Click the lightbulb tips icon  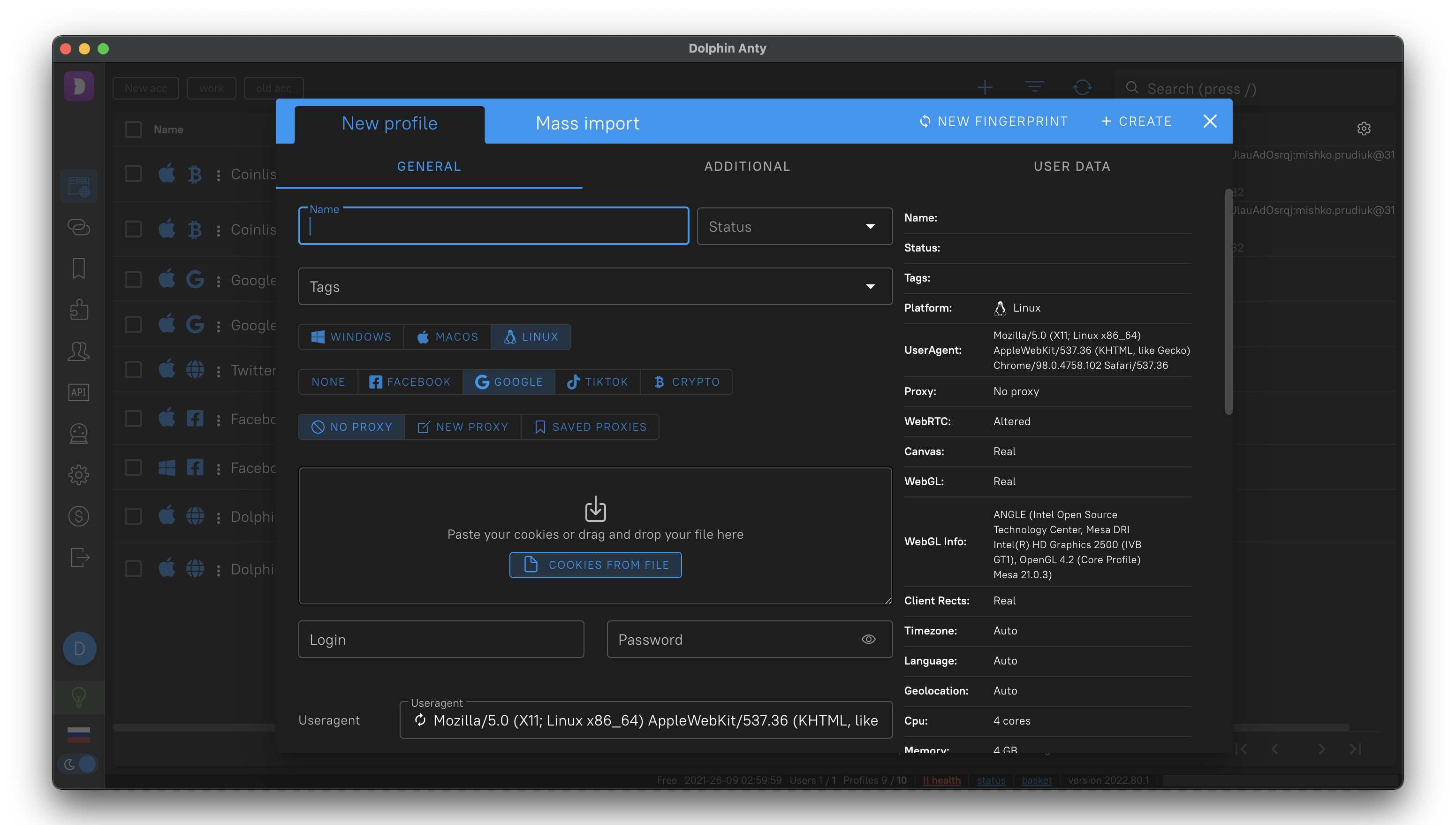(79, 697)
